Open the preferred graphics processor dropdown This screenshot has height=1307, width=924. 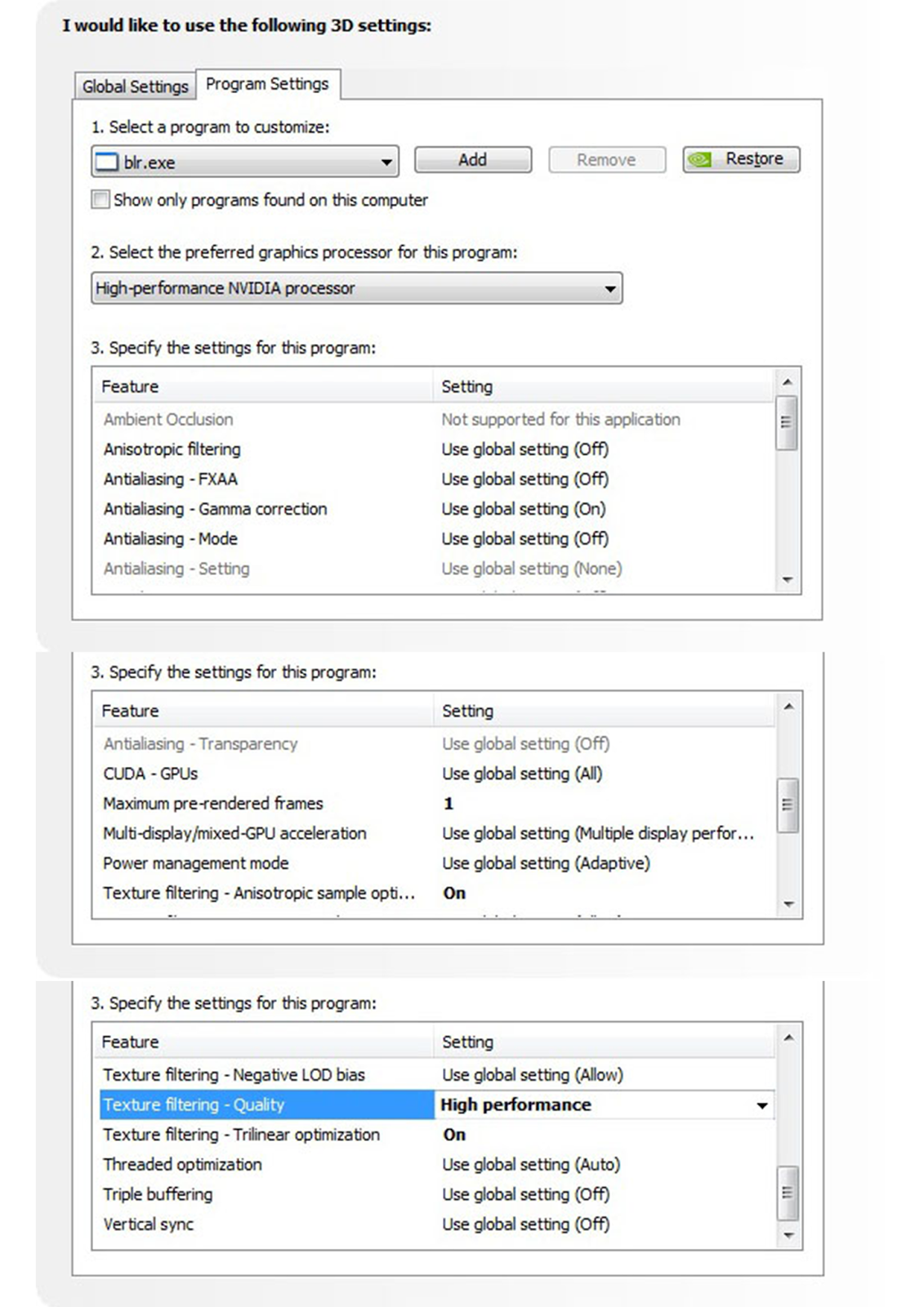point(356,288)
